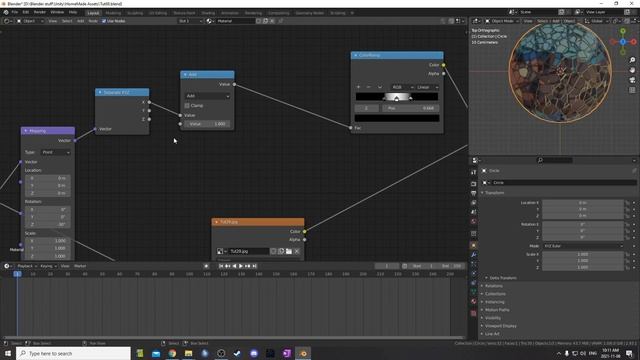Image resolution: width=640 pixels, height=360 pixels.
Task: Remove a color stop with the minus in ColorRamp
Action: click(x=369, y=87)
